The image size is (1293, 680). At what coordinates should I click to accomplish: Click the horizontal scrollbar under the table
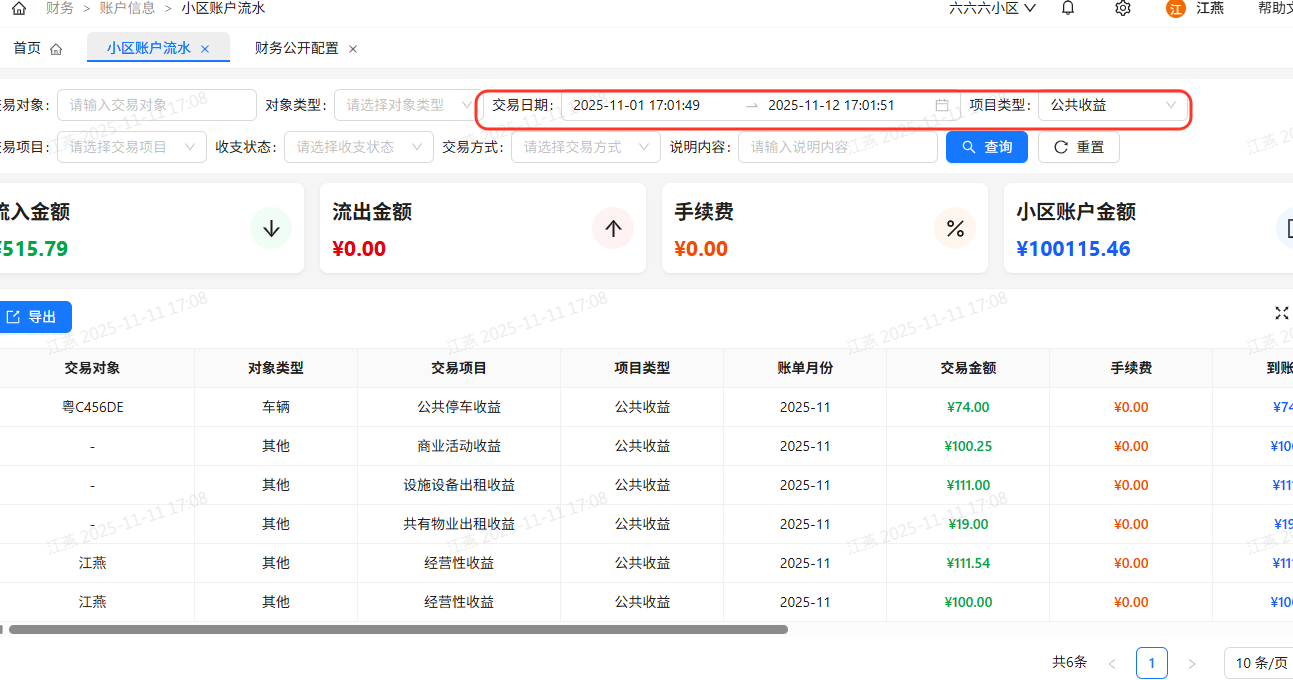tap(398, 629)
